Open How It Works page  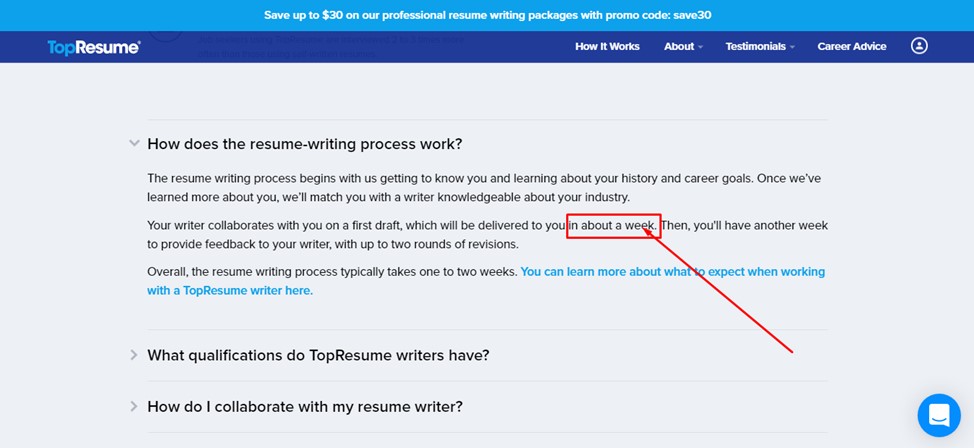pyautogui.click(x=607, y=47)
